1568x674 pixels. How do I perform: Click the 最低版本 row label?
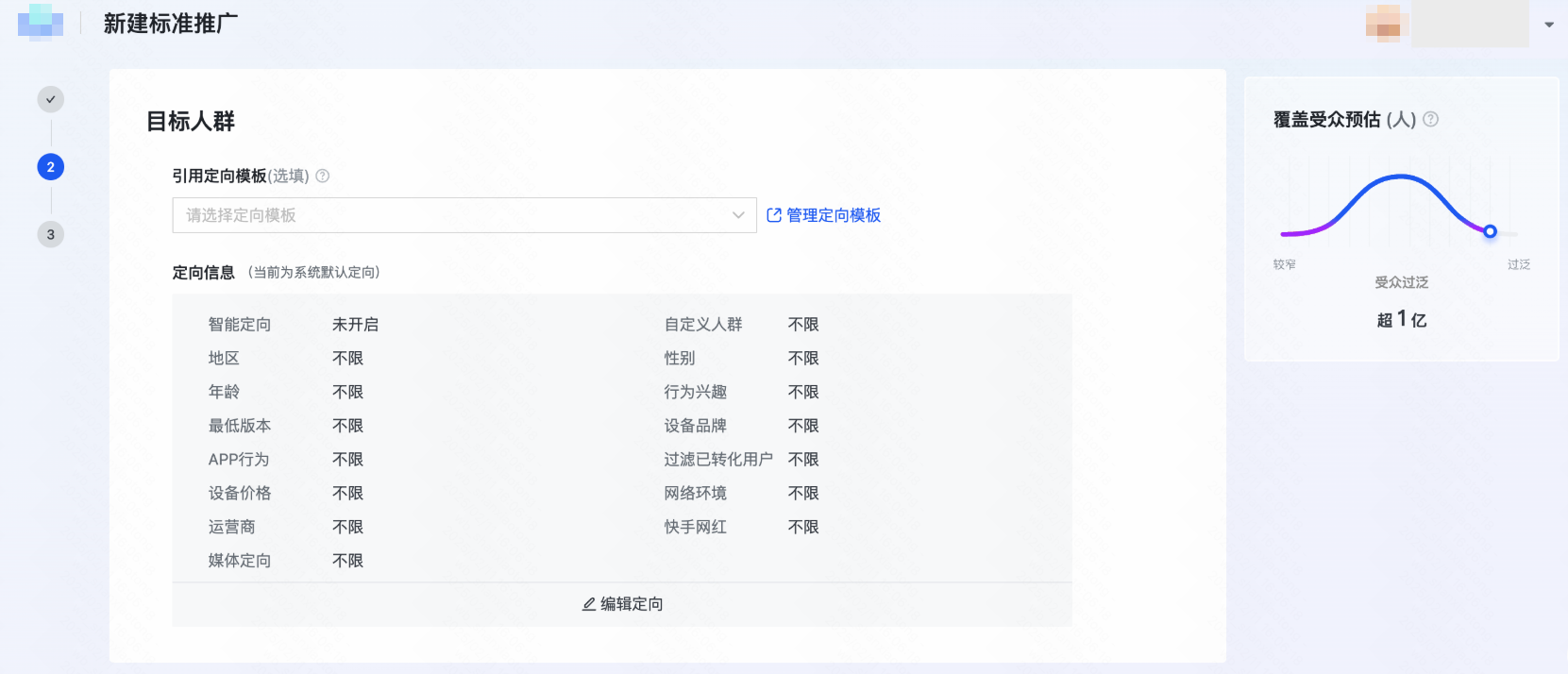point(240,426)
